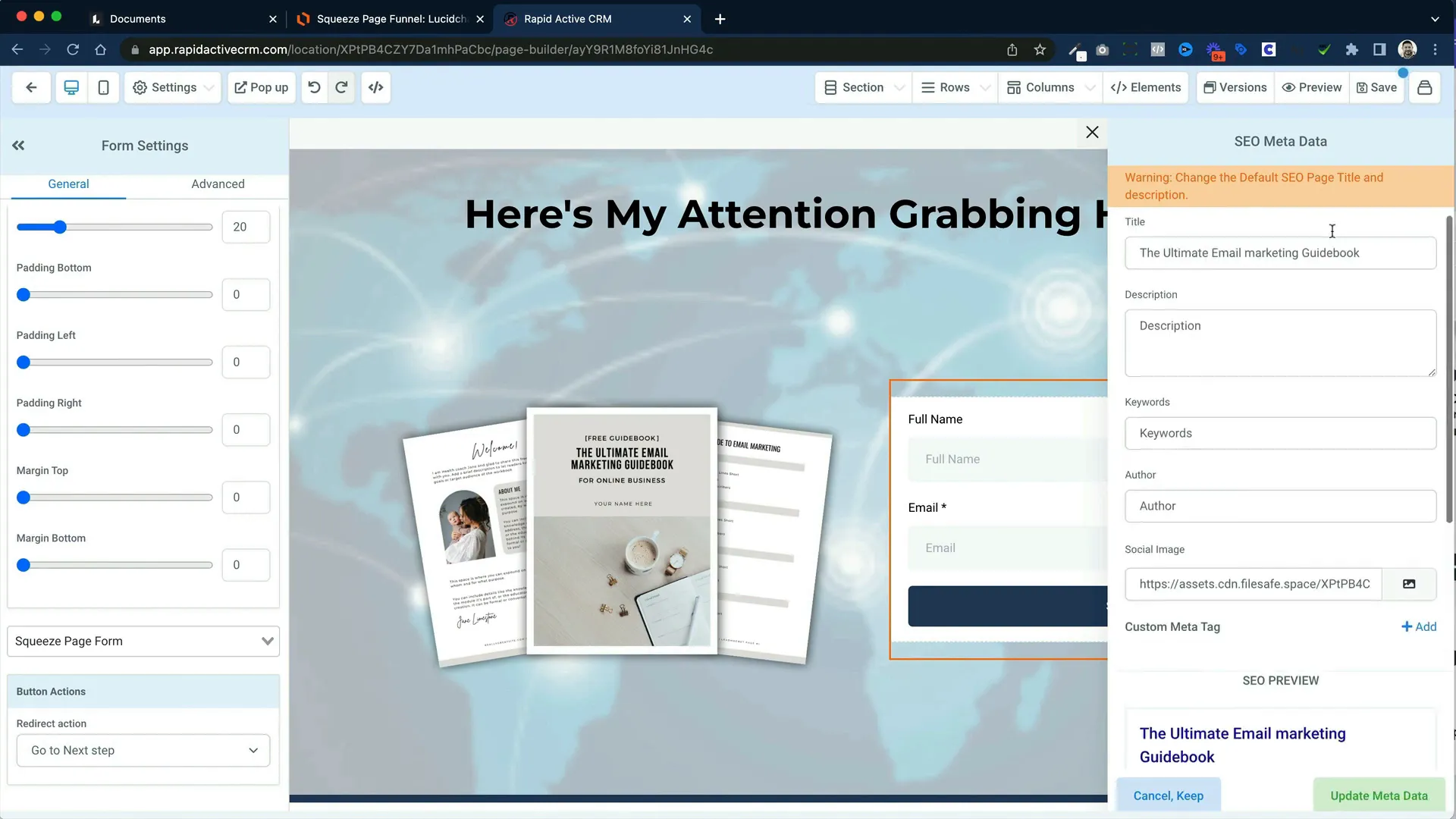Close the Documents browser tab
This screenshot has width=1456, height=819.
[x=272, y=19]
